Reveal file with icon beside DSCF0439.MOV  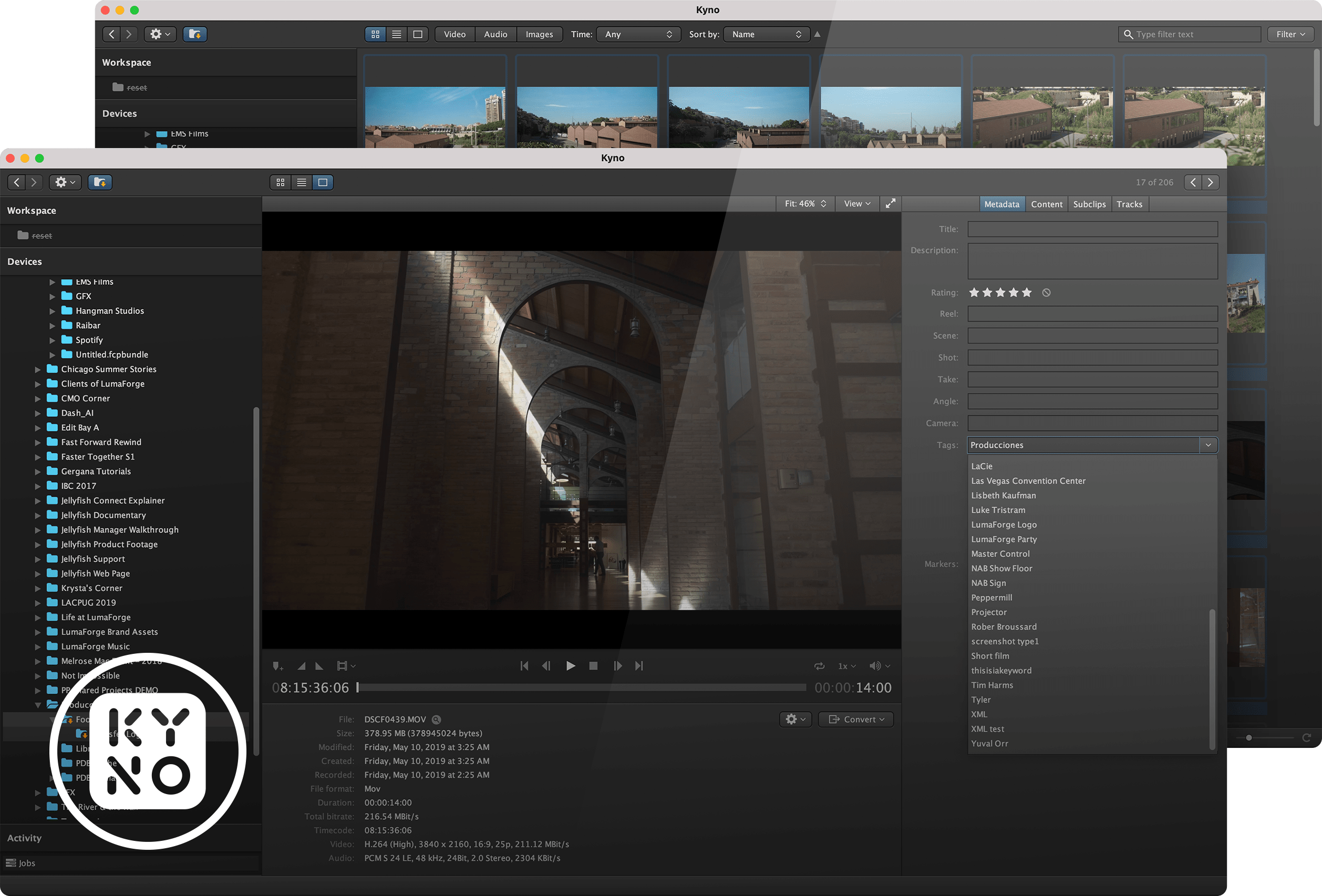coord(436,719)
